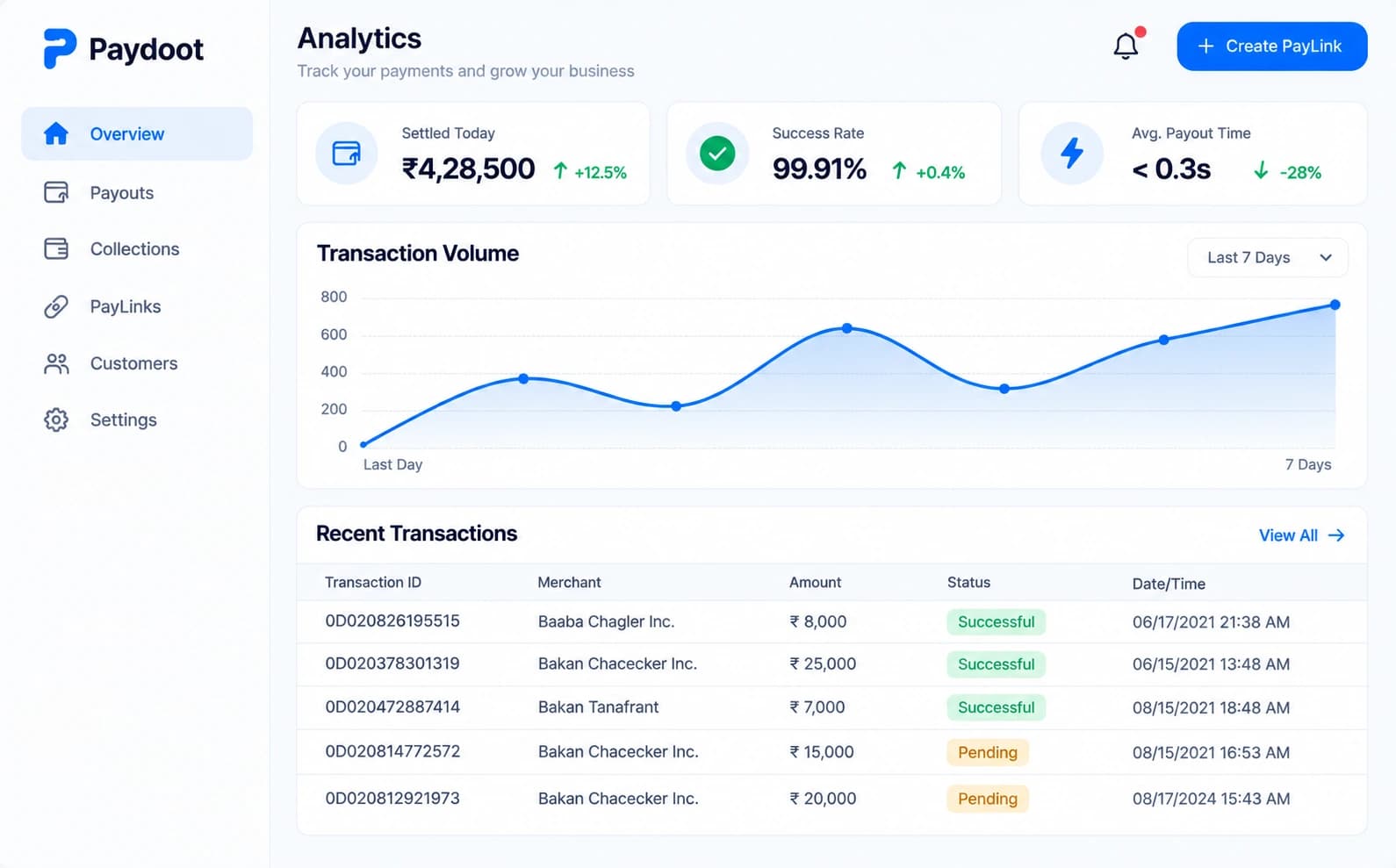Click the 99.91% success rate value

tap(819, 169)
